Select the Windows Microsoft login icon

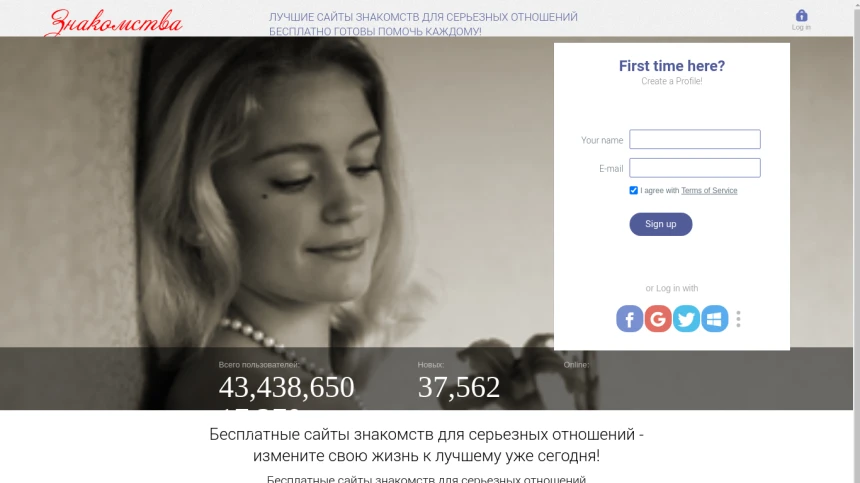click(x=715, y=319)
